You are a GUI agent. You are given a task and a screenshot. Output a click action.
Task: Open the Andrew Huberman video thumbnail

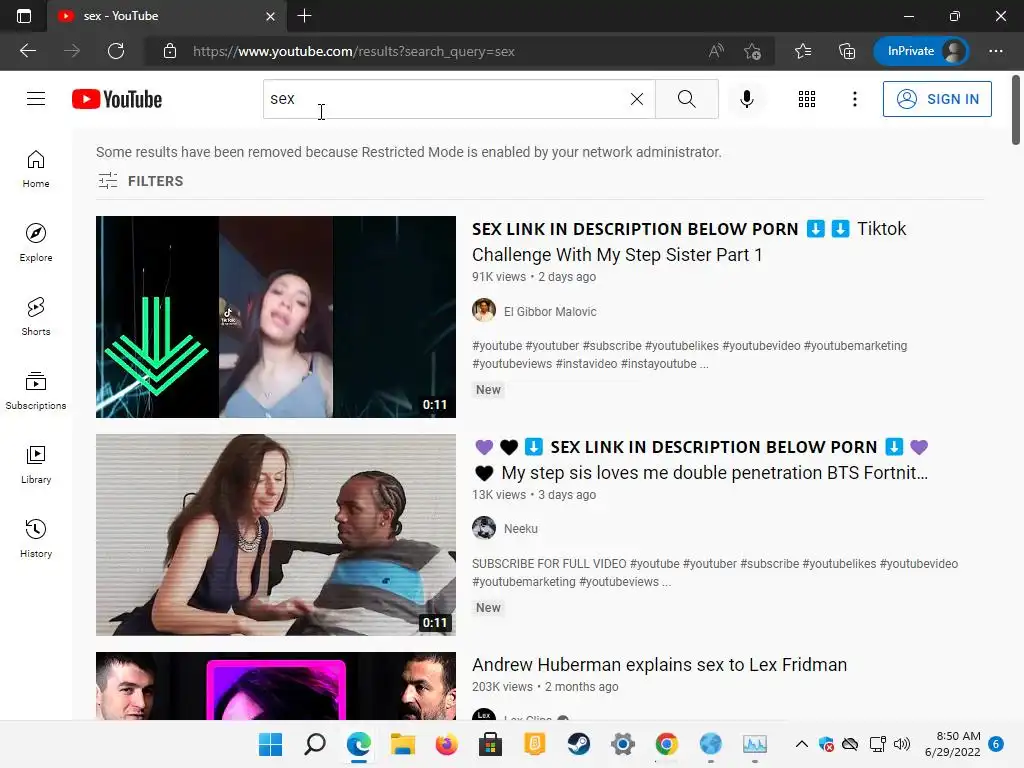click(x=276, y=686)
